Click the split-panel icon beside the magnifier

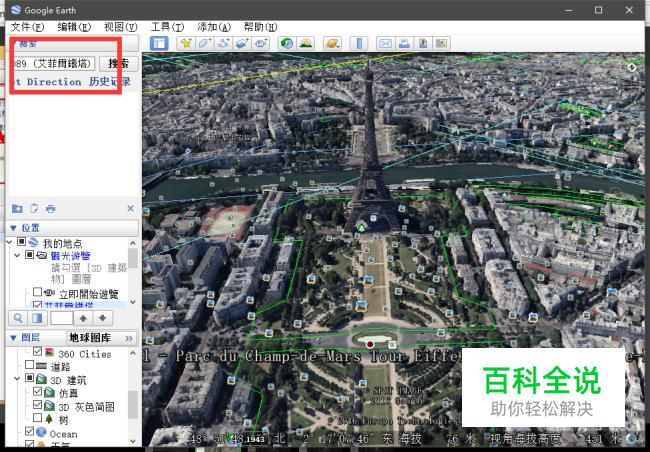(x=37, y=318)
